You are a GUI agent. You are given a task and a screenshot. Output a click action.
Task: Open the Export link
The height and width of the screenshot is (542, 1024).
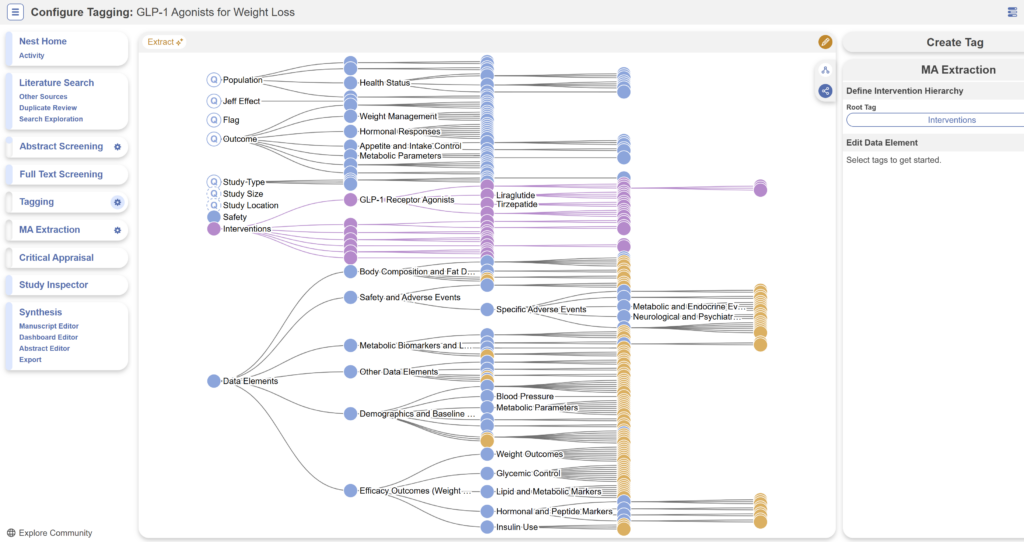(30, 359)
